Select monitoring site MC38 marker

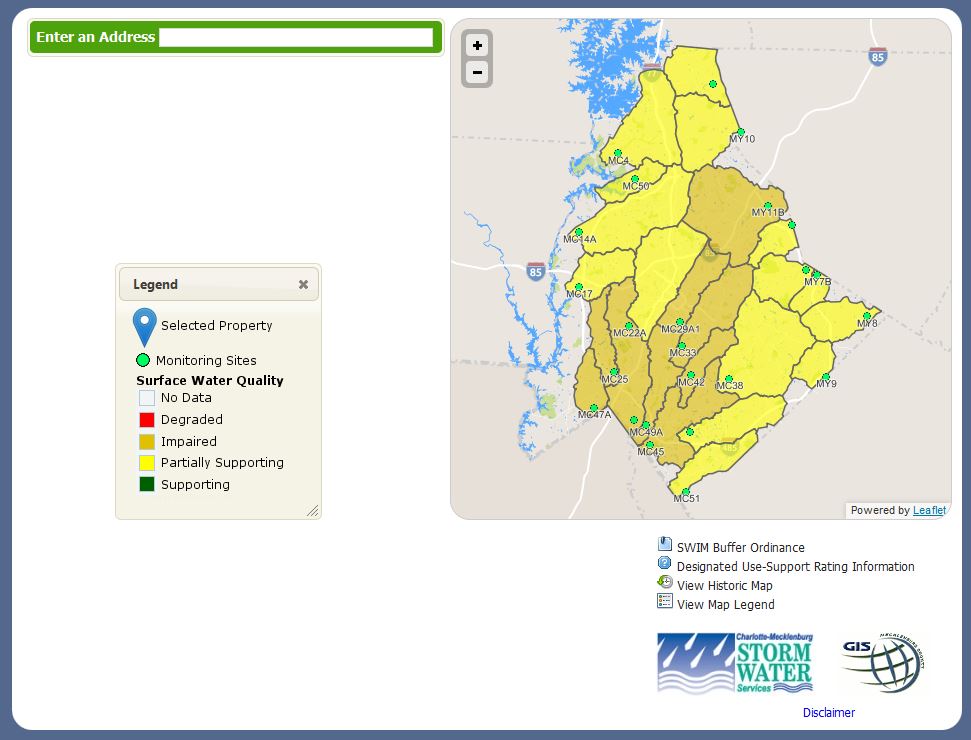(729, 378)
